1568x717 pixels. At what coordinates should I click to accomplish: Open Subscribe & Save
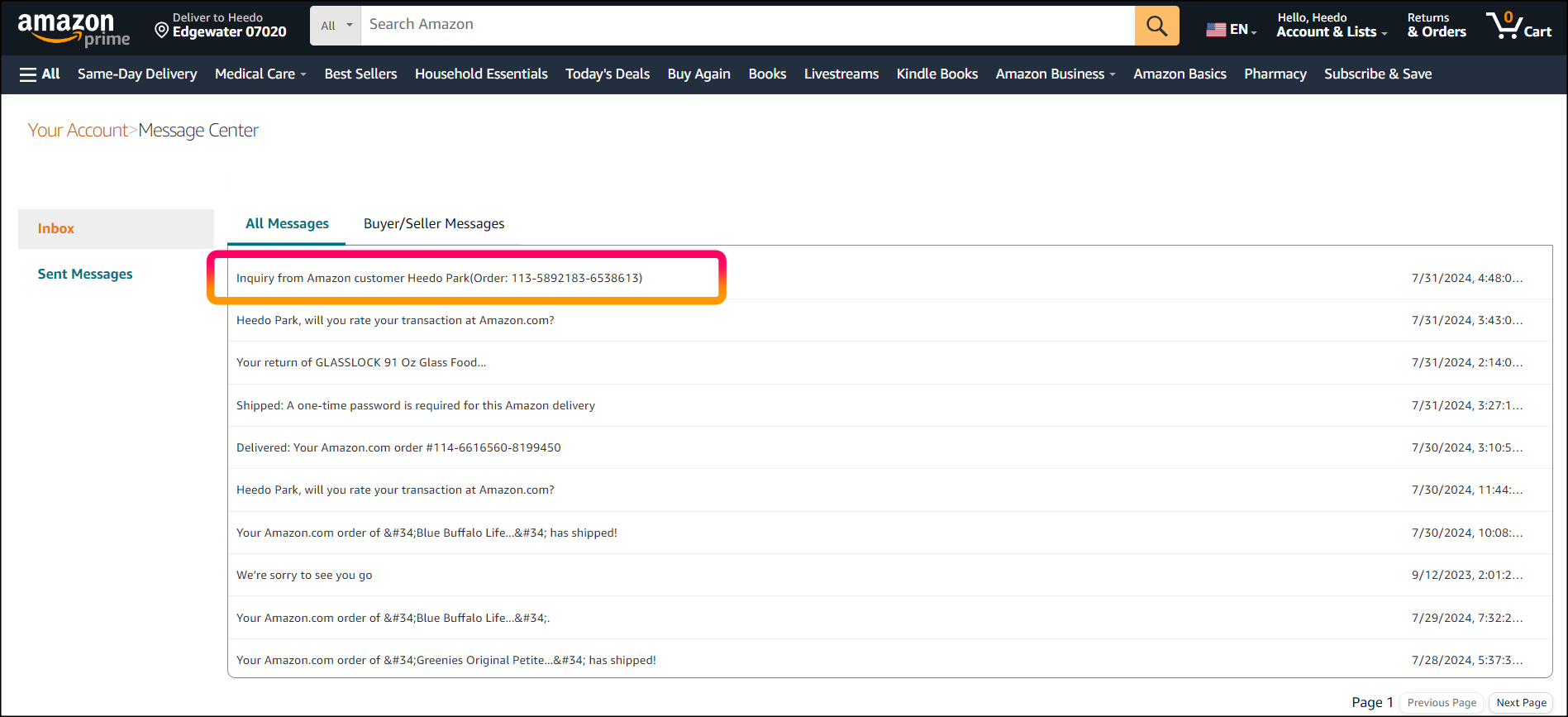tap(1378, 74)
